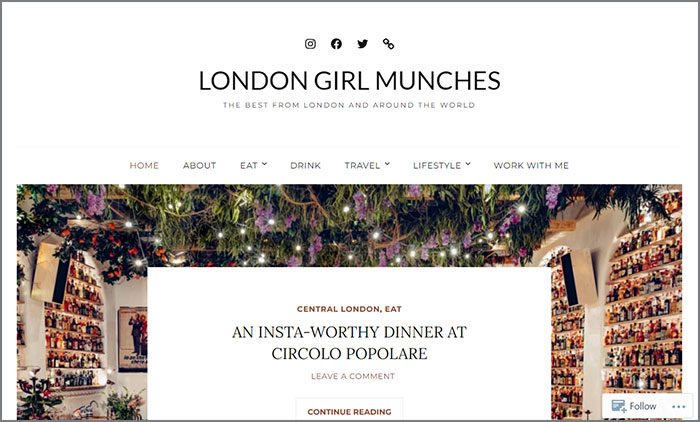Click the Follow icon in bottom bar

click(619, 406)
